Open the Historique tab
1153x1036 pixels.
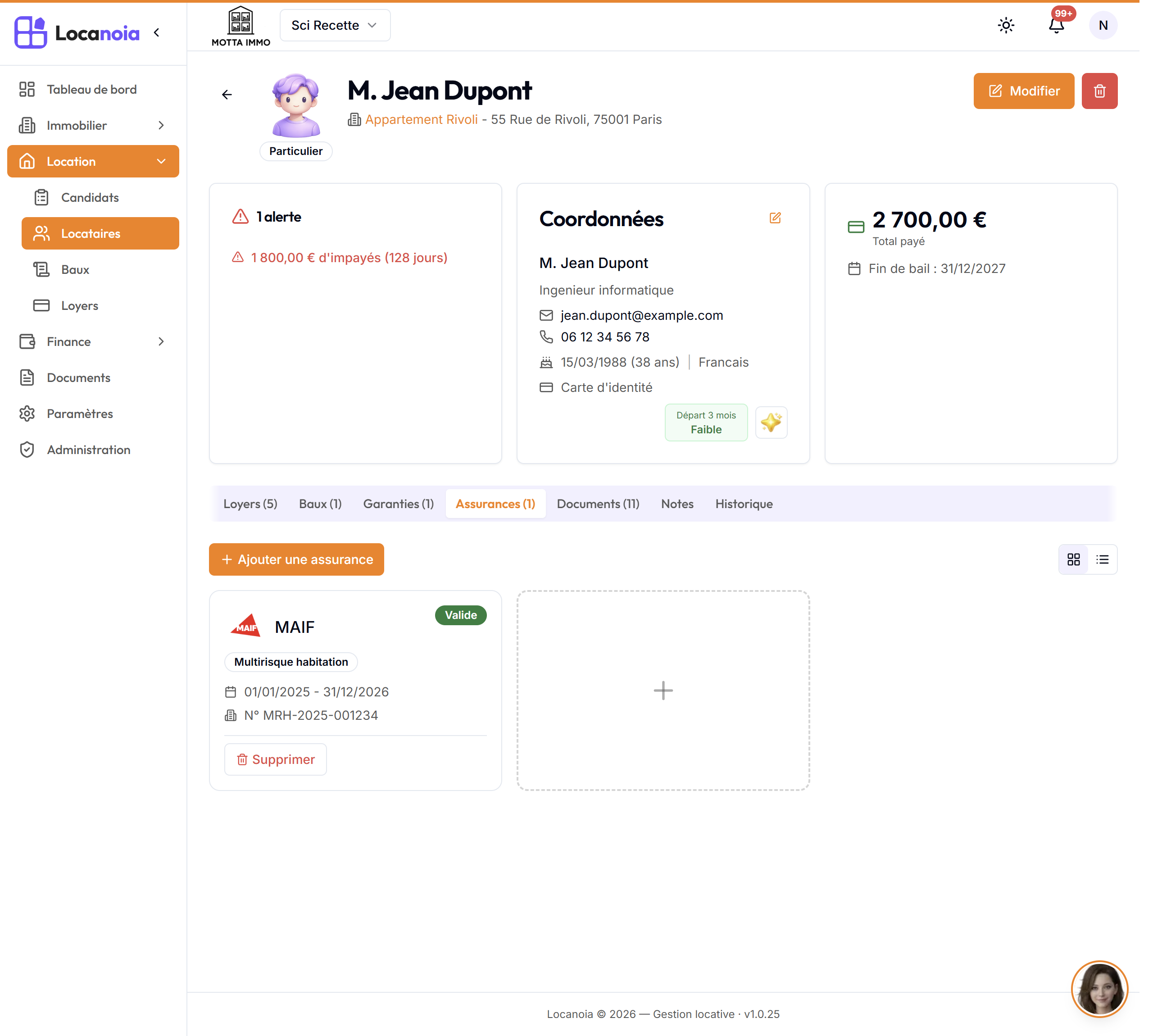tap(743, 504)
